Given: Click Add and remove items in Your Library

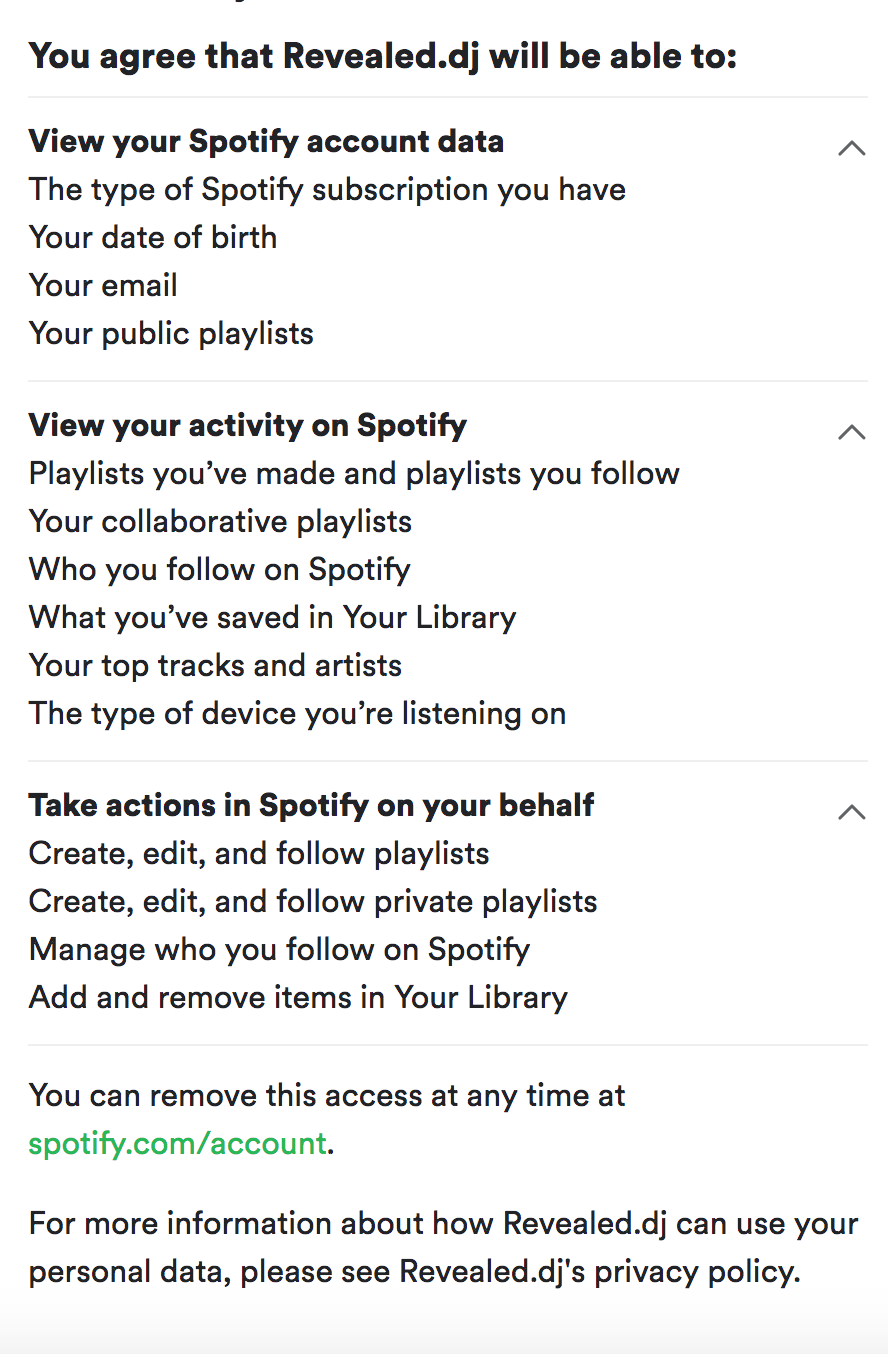Looking at the screenshot, I should (298, 997).
